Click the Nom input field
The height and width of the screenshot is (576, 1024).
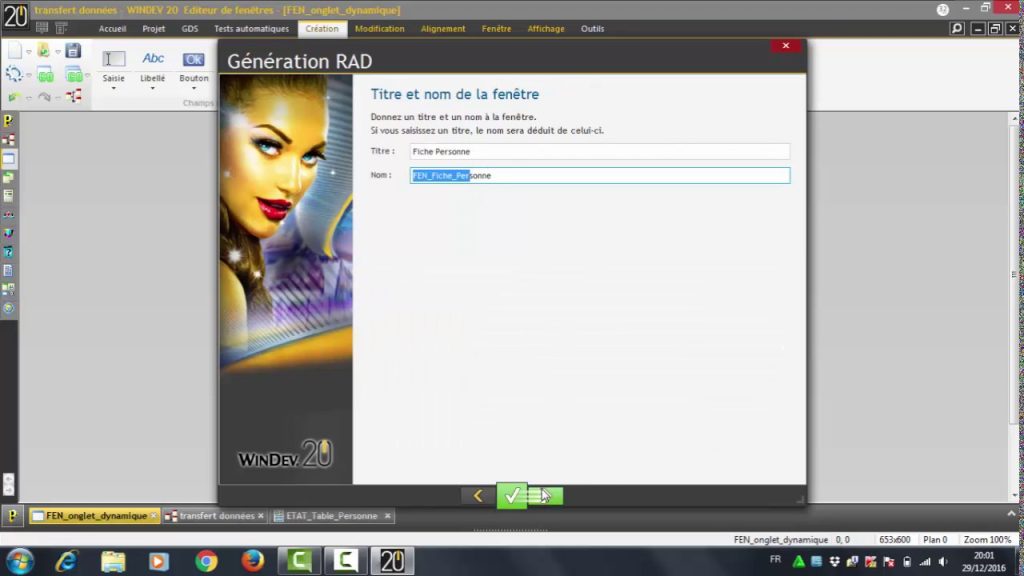600,176
